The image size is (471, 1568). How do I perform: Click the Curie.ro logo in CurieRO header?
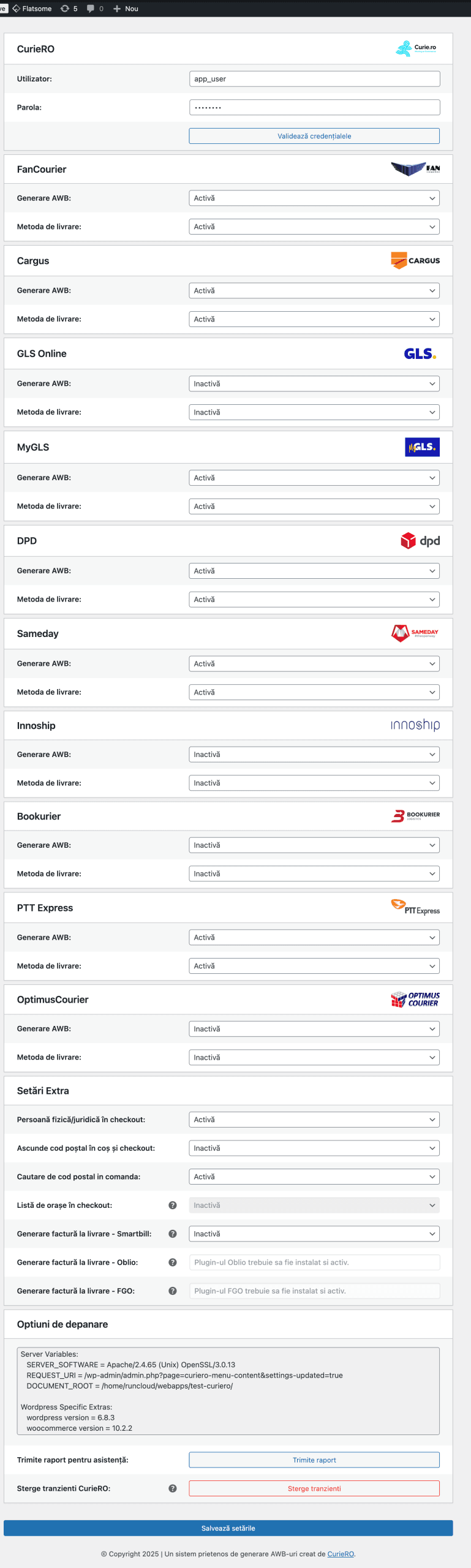(416, 48)
